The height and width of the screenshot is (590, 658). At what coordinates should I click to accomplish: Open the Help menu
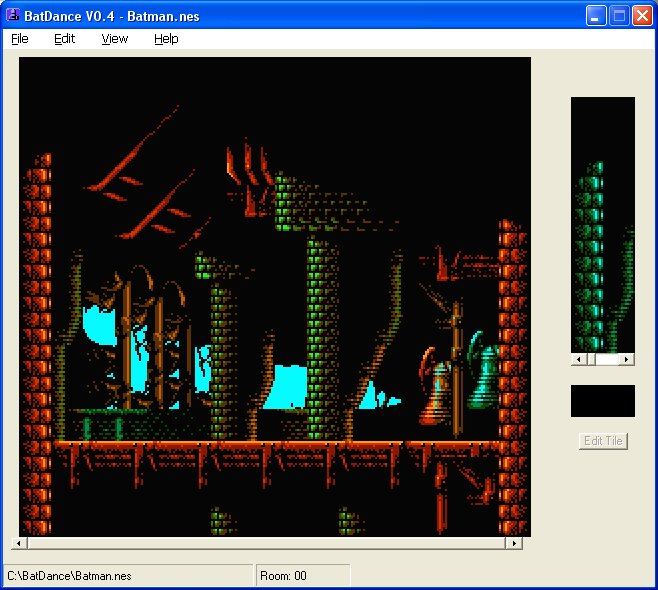166,39
